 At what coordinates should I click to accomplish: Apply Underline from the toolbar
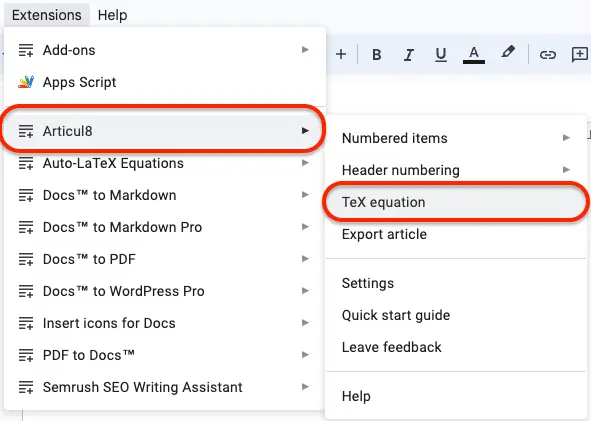pyautogui.click(x=441, y=55)
